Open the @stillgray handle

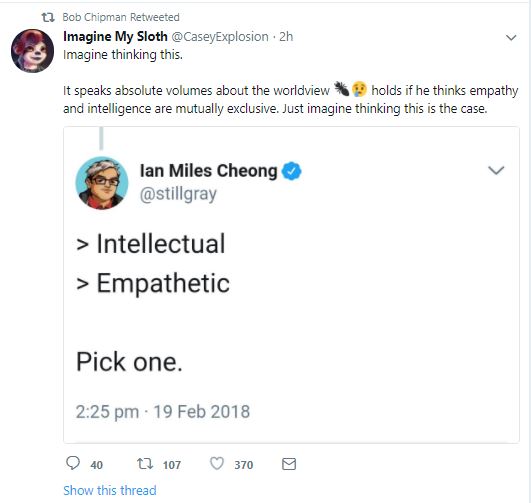[x=178, y=194]
